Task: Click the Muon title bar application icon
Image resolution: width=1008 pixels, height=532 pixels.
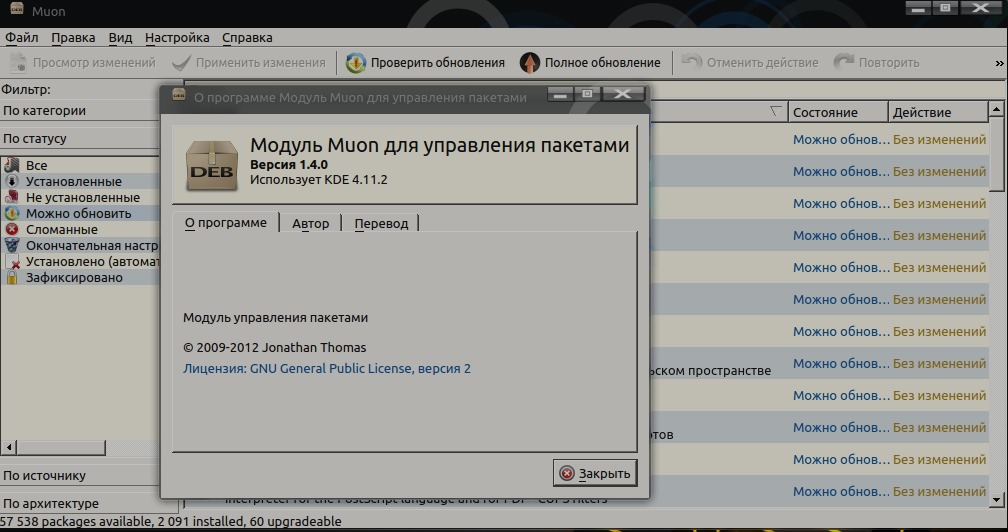Action: pyautogui.click(x=17, y=10)
